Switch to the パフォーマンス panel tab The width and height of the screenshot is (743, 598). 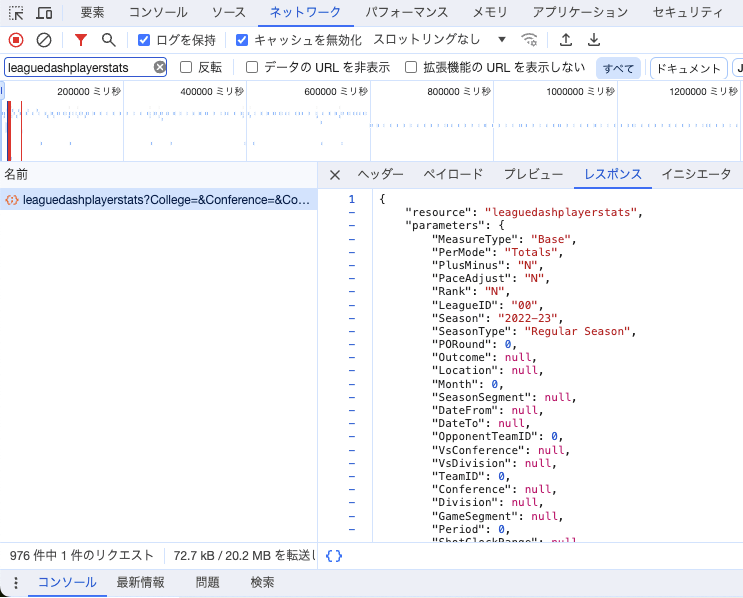(407, 13)
